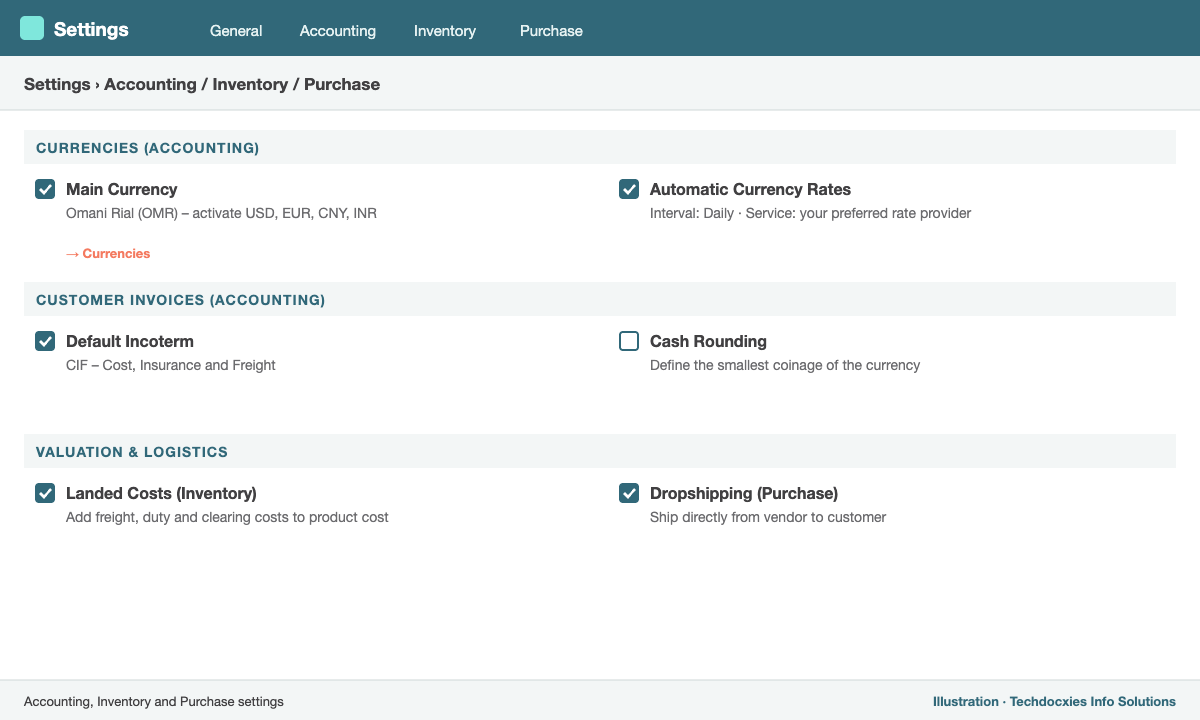The height and width of the screenshot is (720, 1200).
Task: Click the Dropshipping (Purchase) label
Action: [744, 493]
